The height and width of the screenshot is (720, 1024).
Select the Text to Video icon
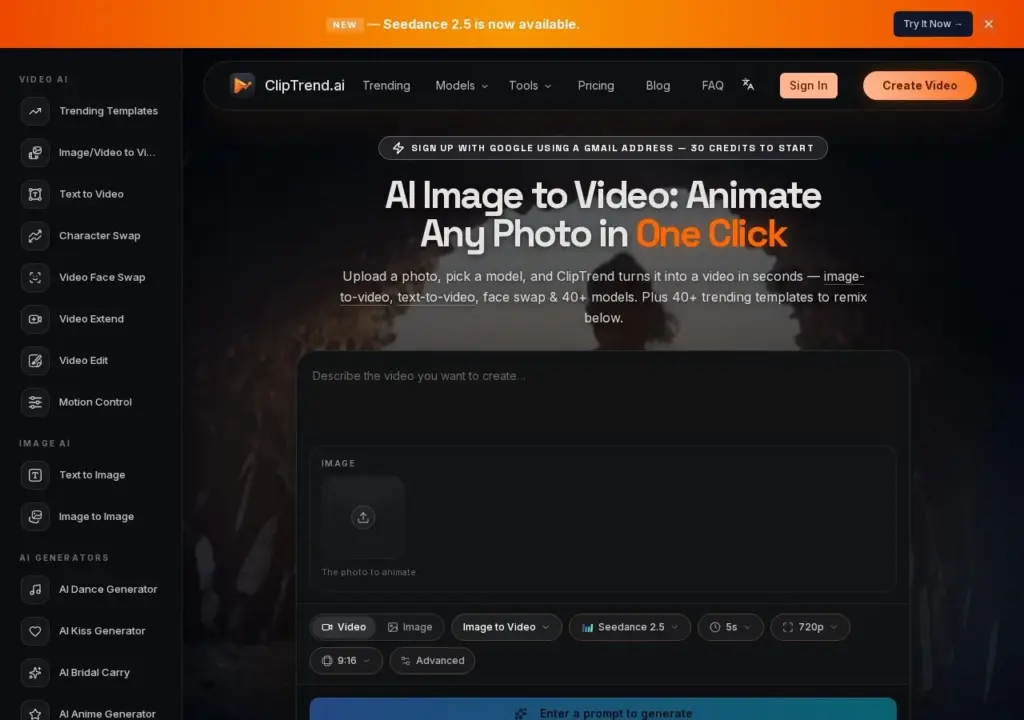click(x=35, y=194)
